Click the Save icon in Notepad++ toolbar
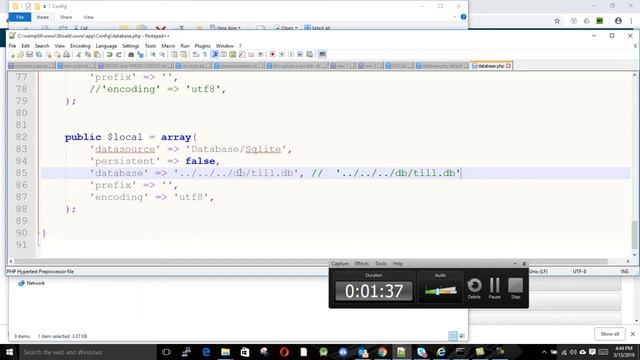The height and width of the screenshot is (360, 640). [30, 55]
